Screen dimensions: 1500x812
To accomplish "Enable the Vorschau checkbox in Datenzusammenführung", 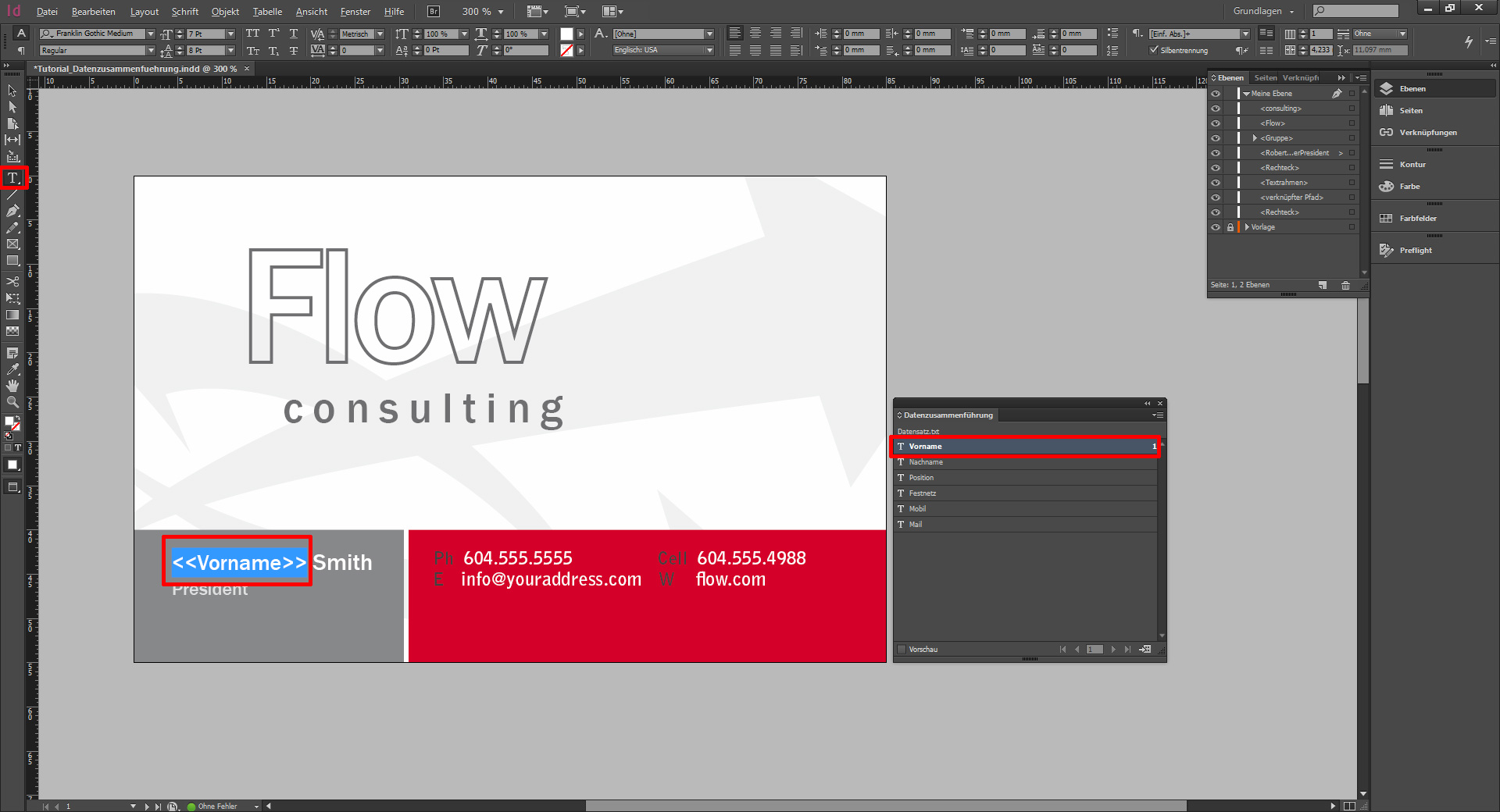I will (x=902, y=649).
